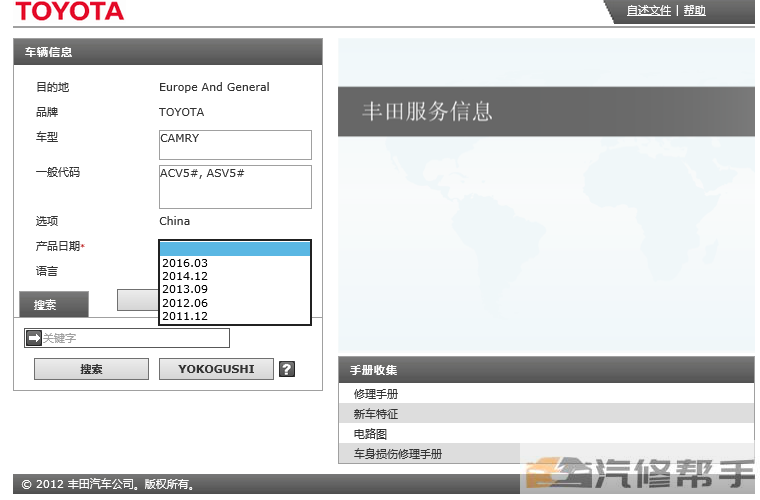Image resolution: width=760 pixels, height=500 pixels.
Task: Click the TOYOTA logo
Action: [x=69, y=11]
